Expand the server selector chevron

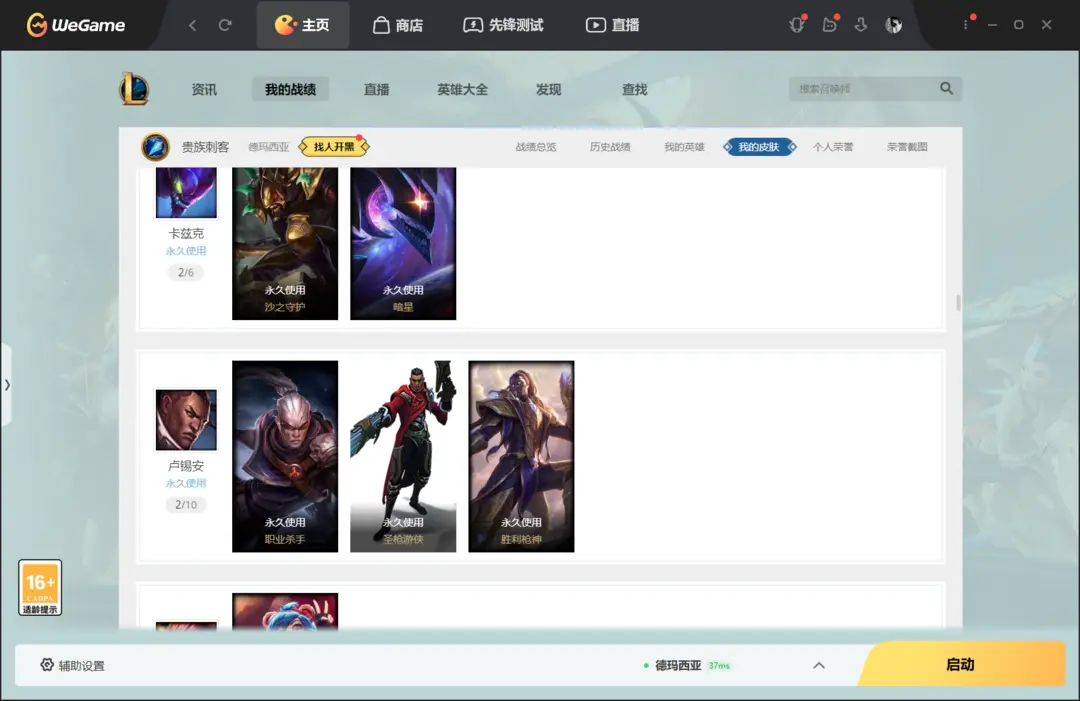click(x=819, y=665)
